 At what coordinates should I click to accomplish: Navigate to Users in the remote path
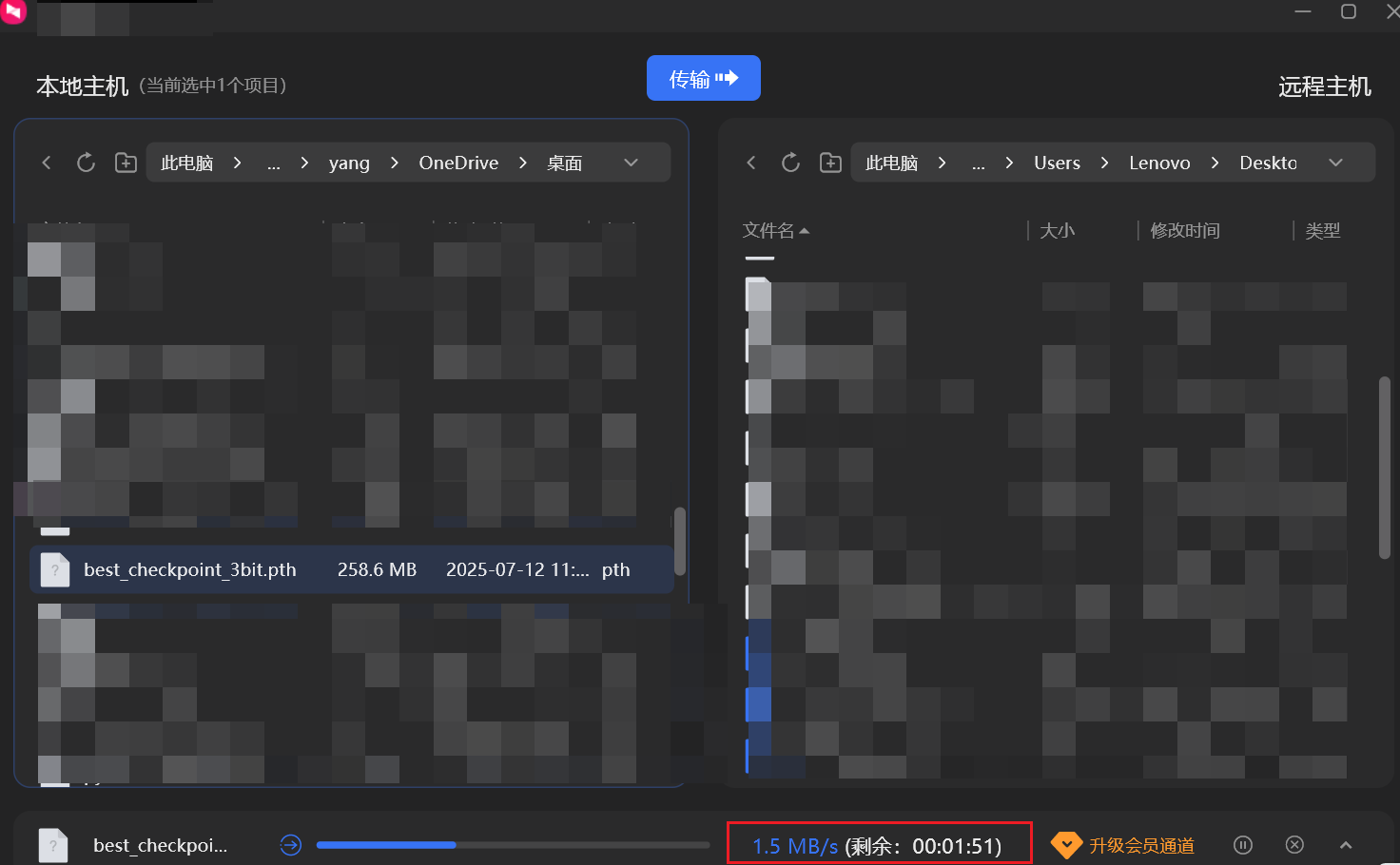(x=1057, y=163)
